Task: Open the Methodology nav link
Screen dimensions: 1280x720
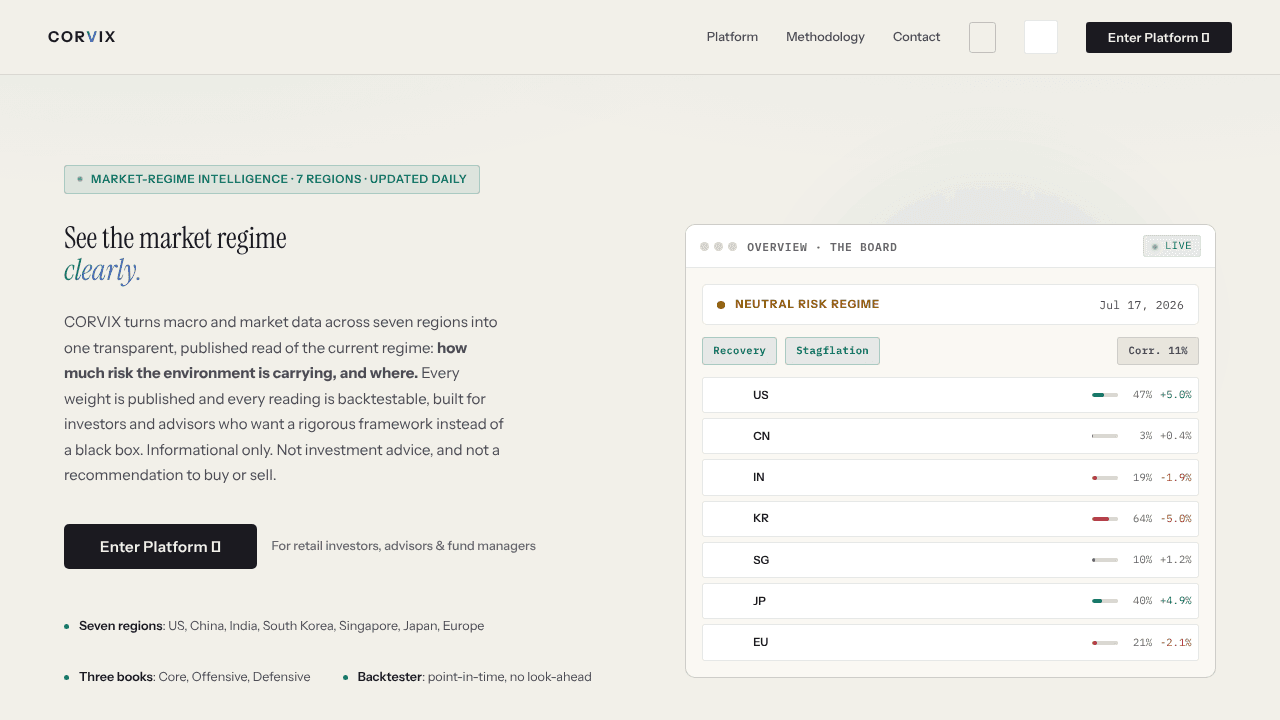Action: click(825, 37)
